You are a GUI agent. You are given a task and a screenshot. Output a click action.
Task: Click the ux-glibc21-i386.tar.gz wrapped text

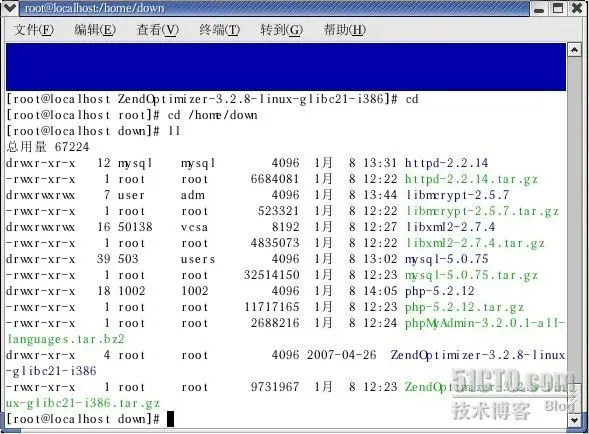83,403
